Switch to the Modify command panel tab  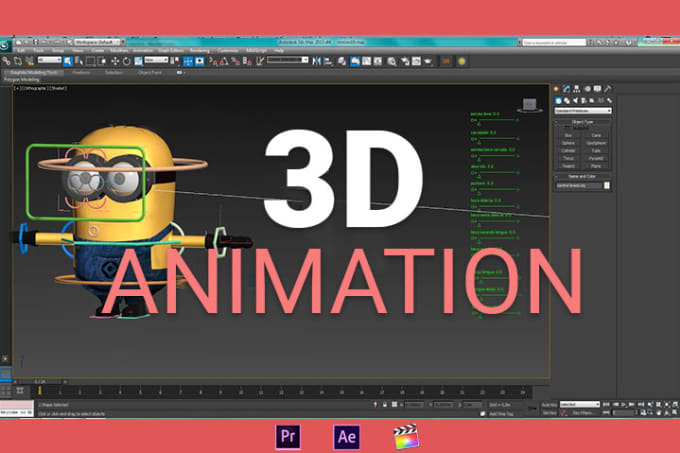566,89
